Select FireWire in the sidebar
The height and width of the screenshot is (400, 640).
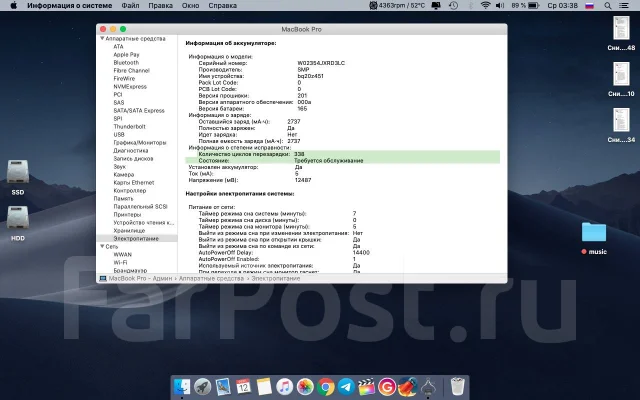(x=124, y=78)
